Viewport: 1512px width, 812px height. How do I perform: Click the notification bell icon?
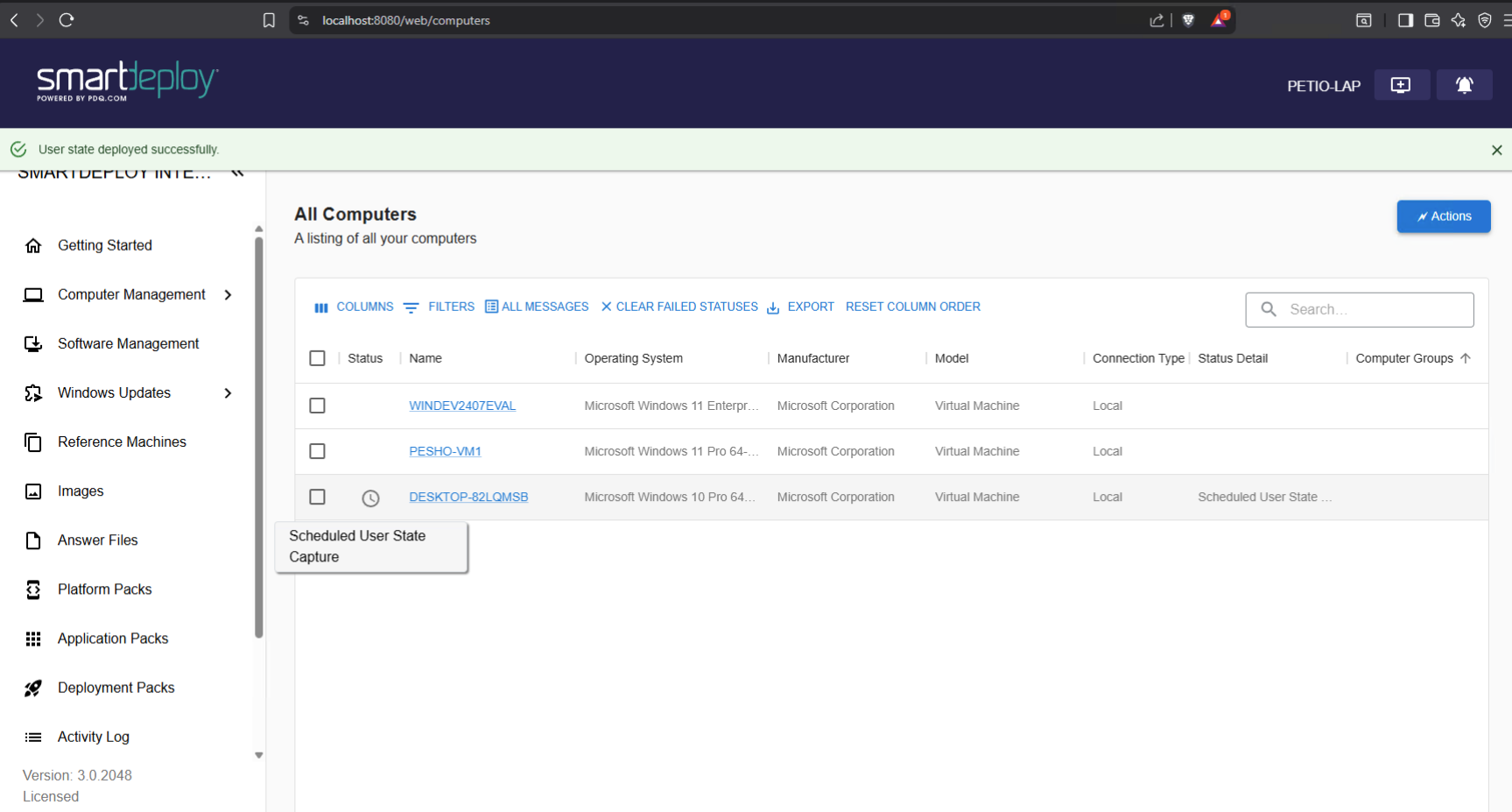coord(1464,85)
